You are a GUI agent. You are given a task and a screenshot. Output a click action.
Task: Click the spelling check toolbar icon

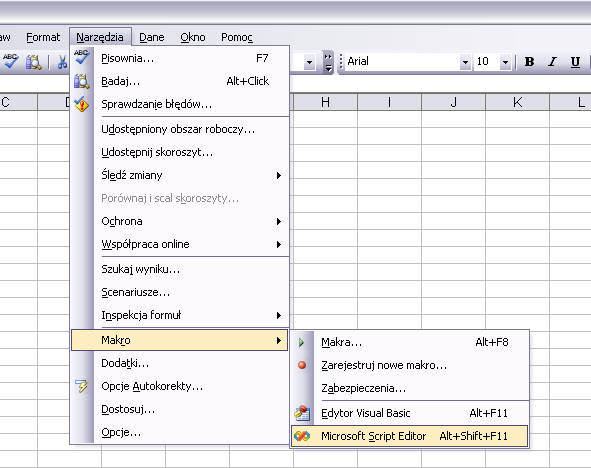10,61
